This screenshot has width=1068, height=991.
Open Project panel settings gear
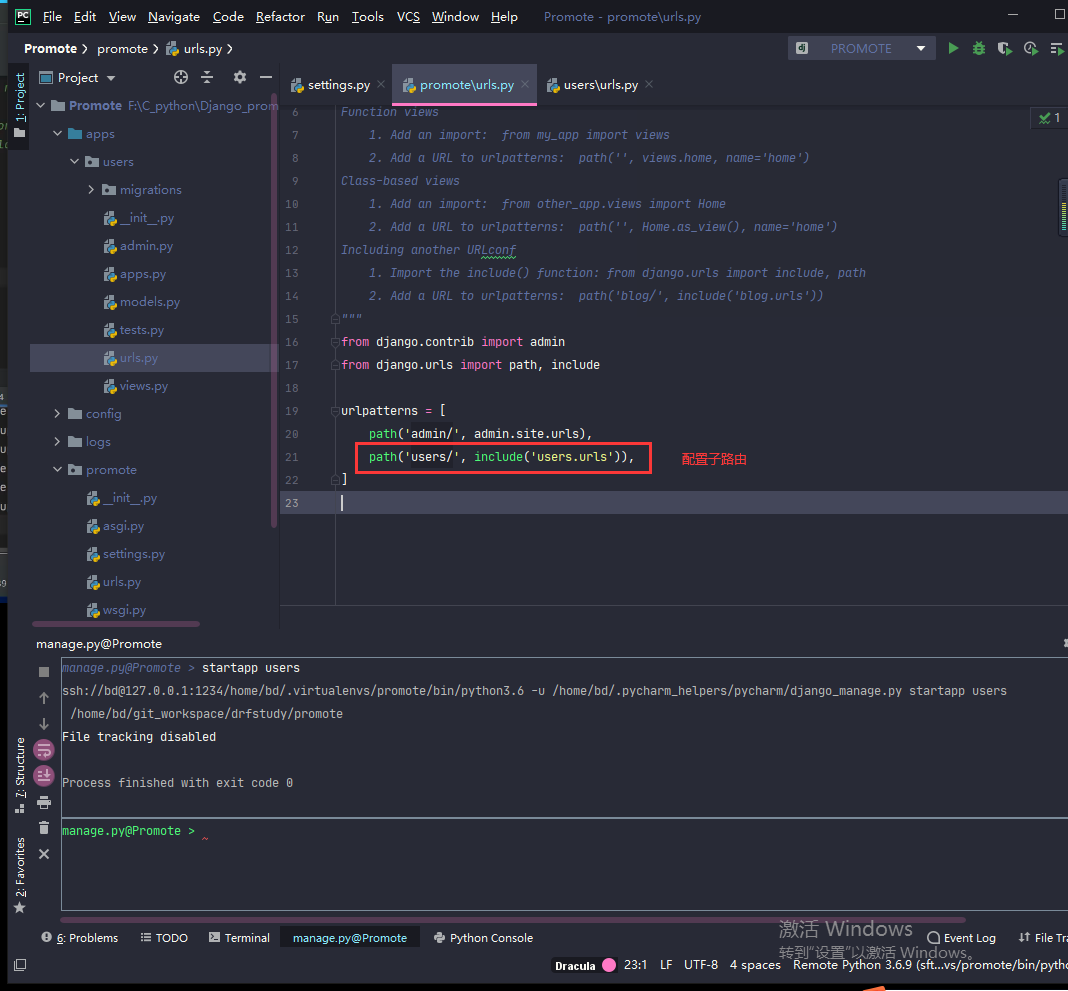[240, 78]
